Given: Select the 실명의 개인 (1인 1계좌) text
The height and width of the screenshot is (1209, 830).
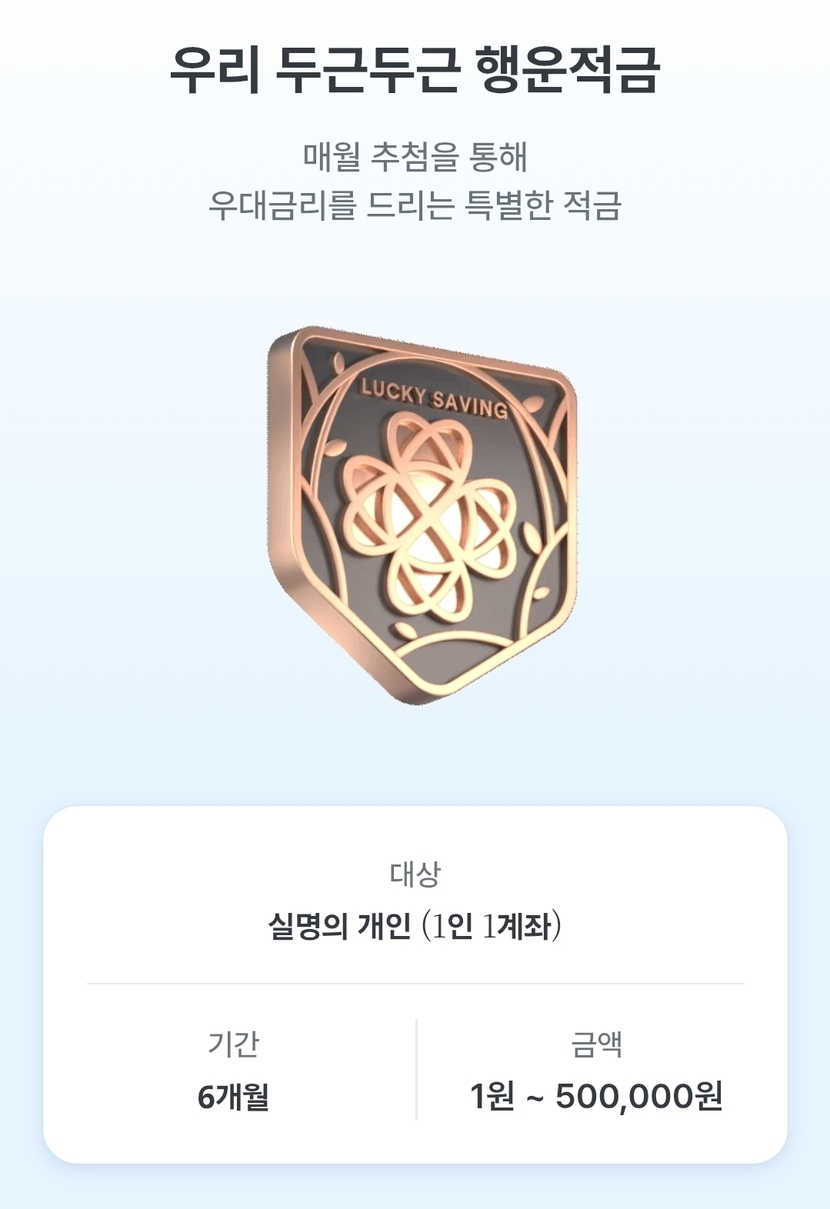Looking at the screenshot, I should point(415,927).
